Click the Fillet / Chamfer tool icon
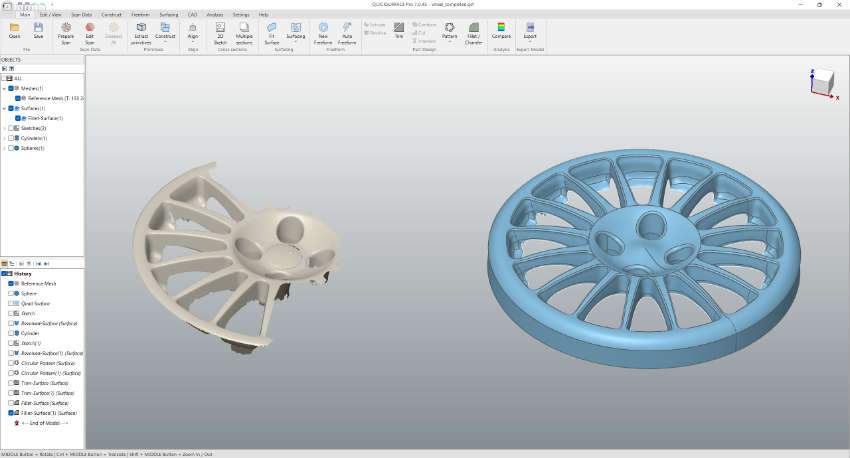The height and width of the screenshot is (458, 850). (473, 34)
